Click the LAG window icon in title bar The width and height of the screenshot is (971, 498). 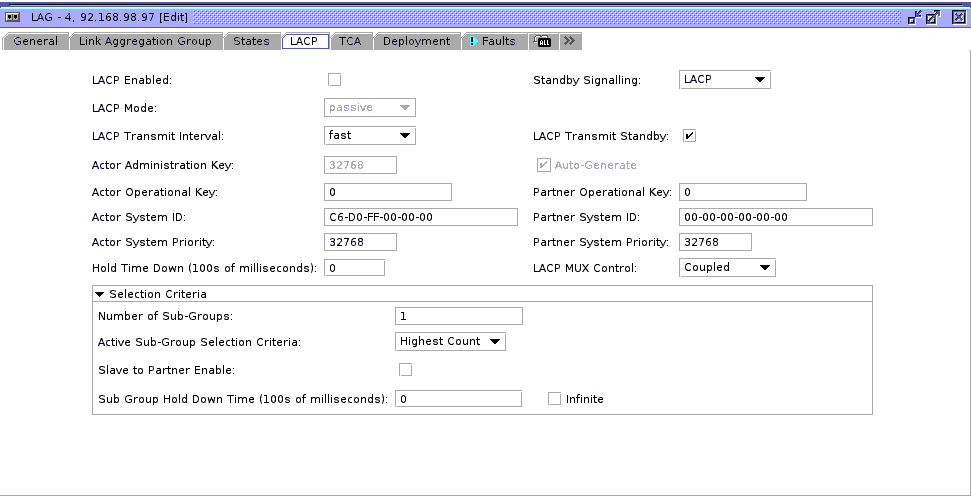click(15, 17)
